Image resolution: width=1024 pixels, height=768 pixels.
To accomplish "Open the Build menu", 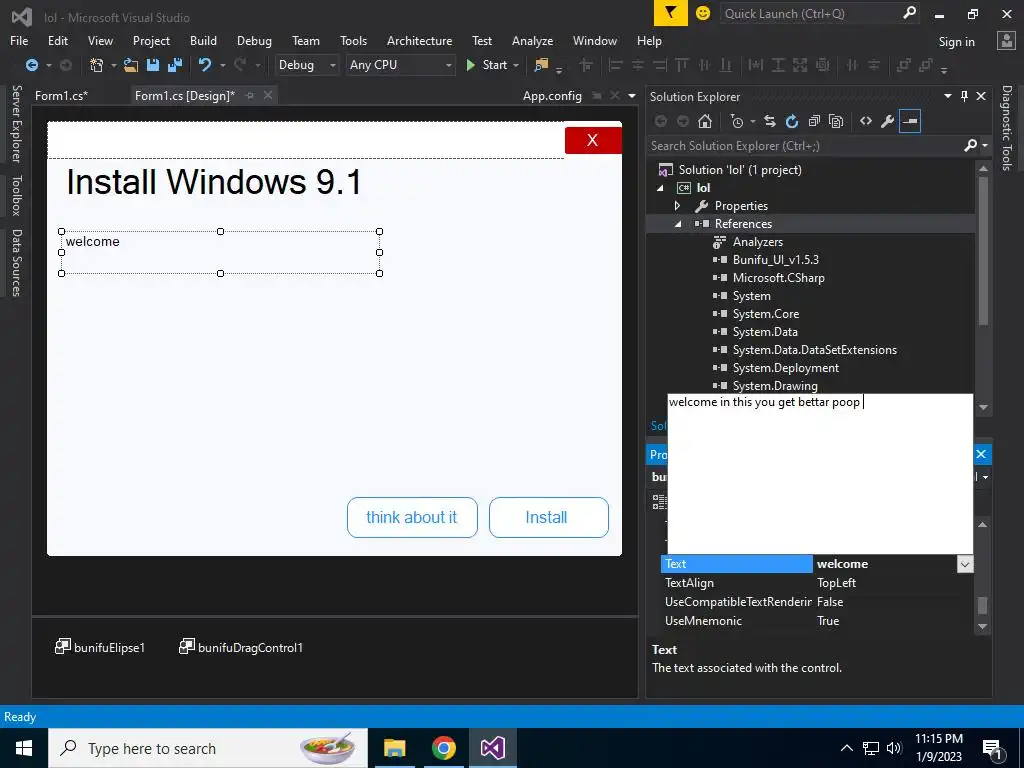I will (203, 40).
